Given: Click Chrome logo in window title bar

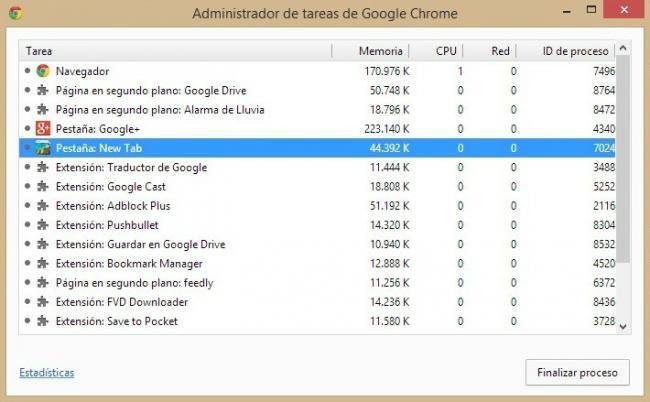Looking at the screenshot, I should pos(16,13).
